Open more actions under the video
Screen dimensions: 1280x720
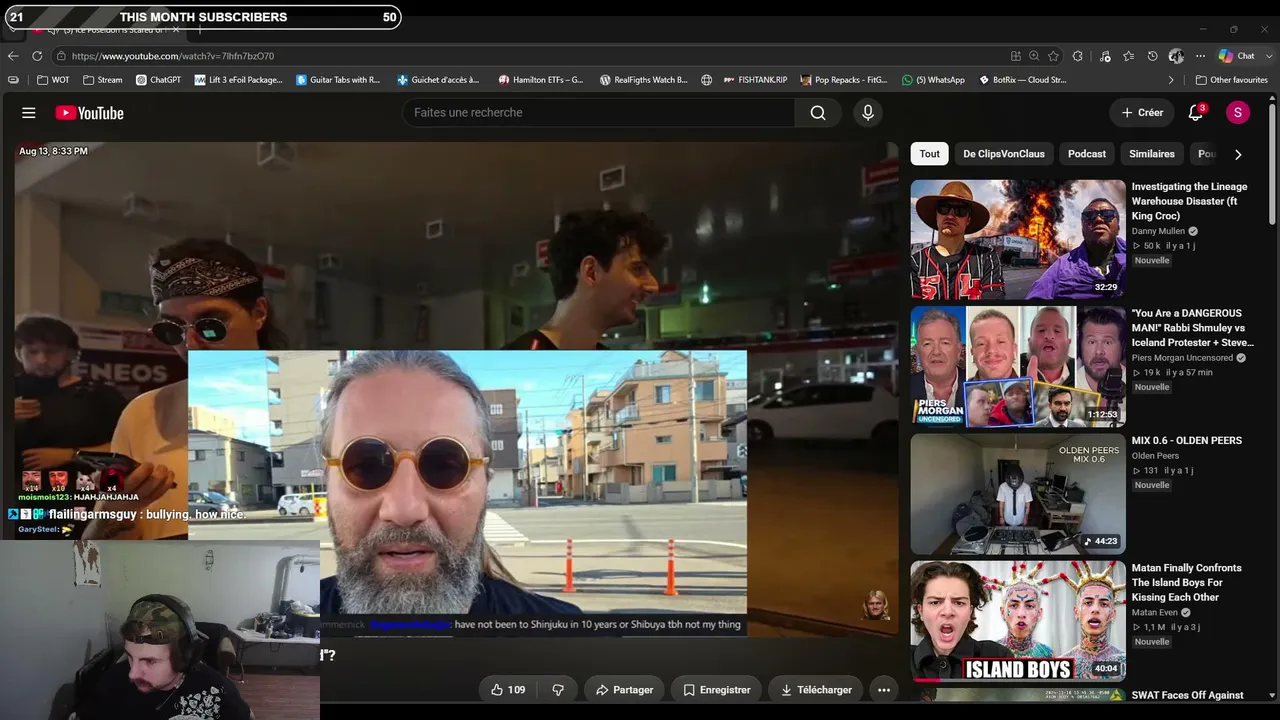pos(884,690)
